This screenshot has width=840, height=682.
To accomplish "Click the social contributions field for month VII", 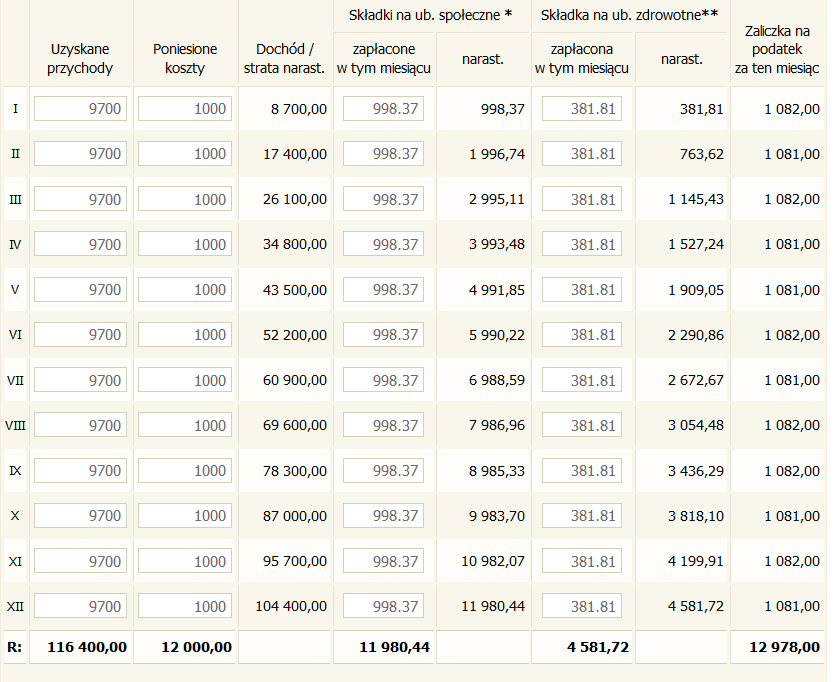I will 383,380.
